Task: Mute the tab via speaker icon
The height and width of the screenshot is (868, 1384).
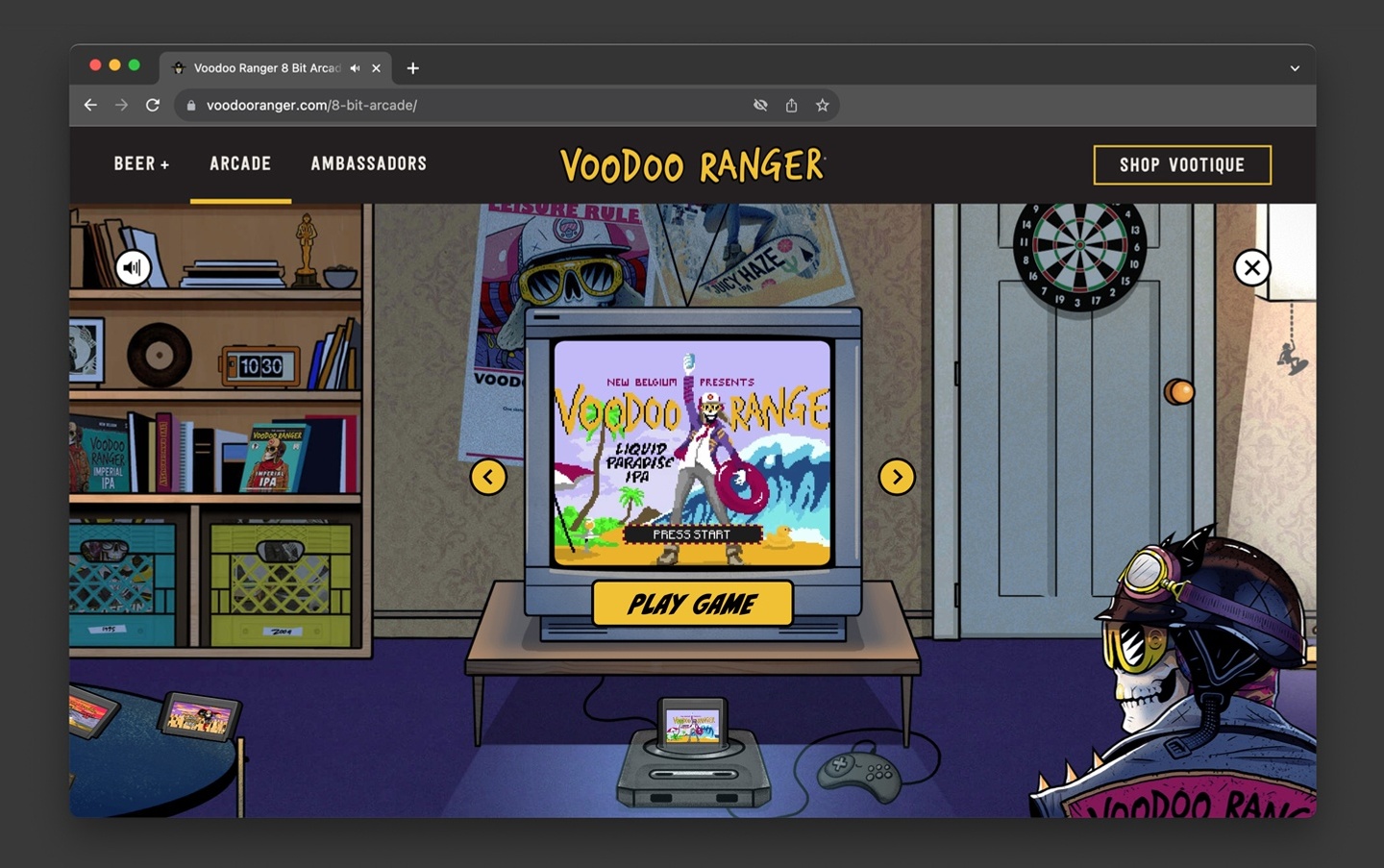Action: click(356, 68)
